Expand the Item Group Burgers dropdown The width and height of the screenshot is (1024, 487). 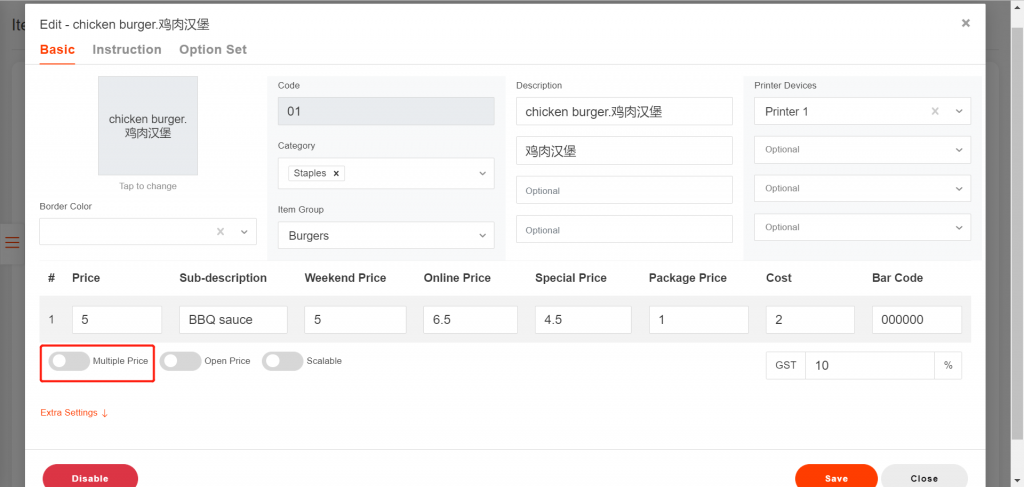click(x=482, y=236)
